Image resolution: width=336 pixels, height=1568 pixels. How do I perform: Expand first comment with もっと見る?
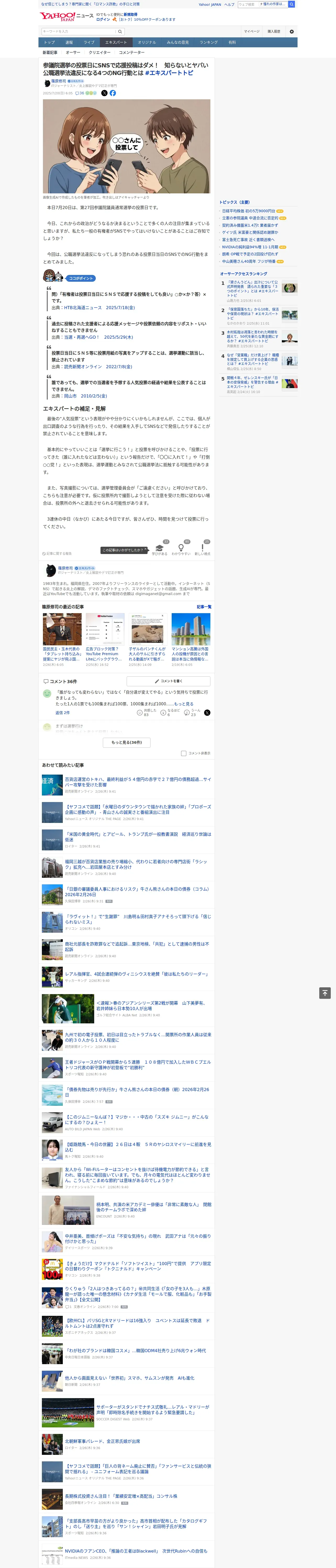(x=183, y=704)
